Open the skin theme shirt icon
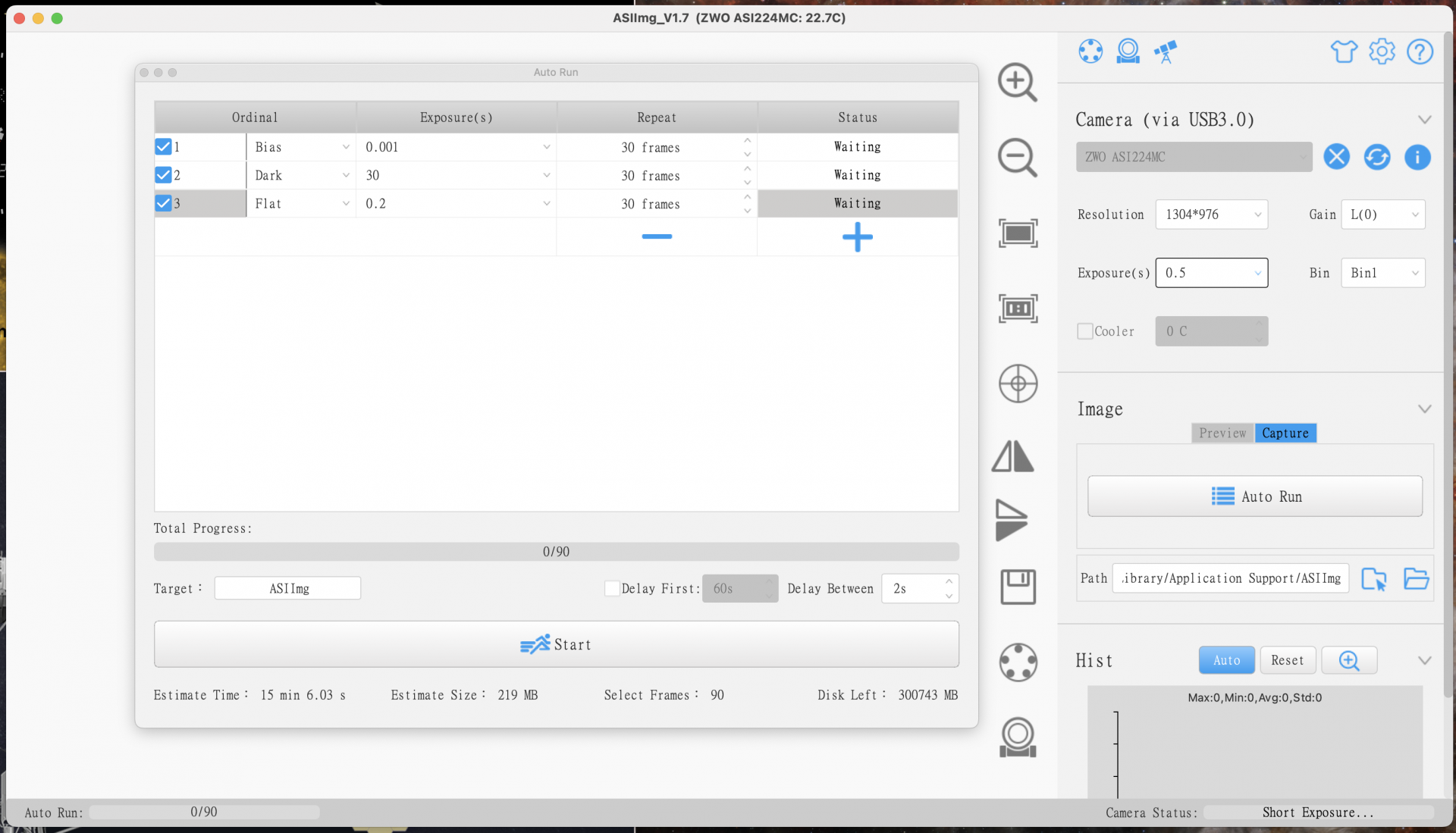 tap(1344, 52)
